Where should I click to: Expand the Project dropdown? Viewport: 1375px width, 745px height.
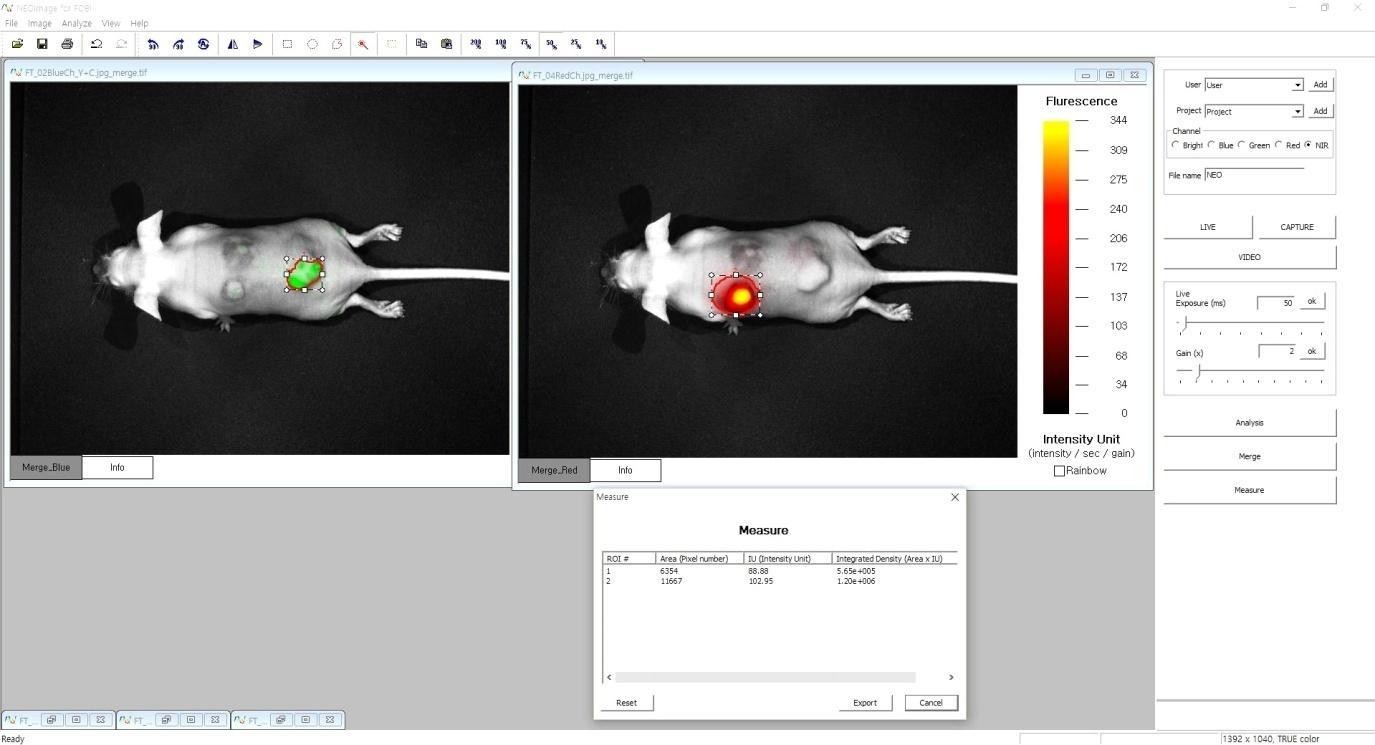tap(1297, 111)
